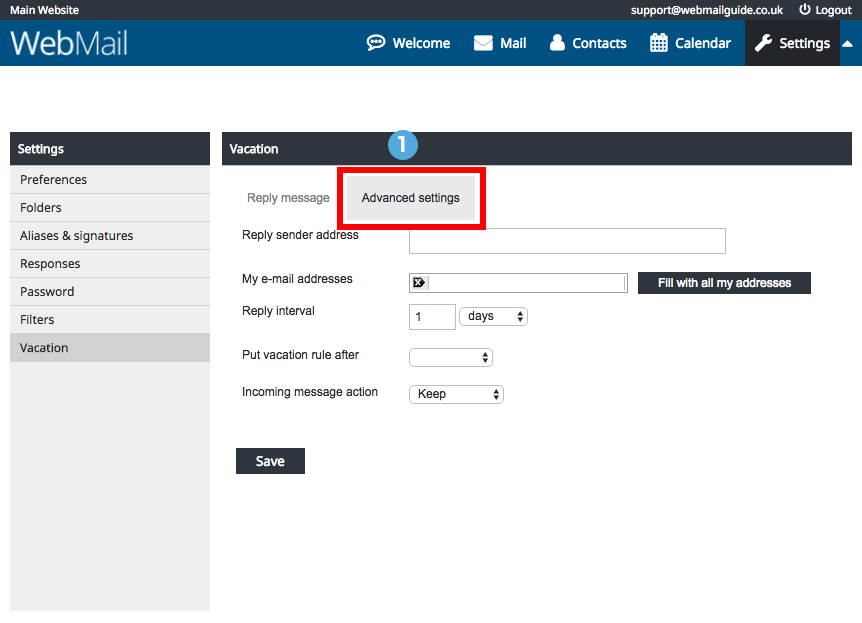The image size is (862, 623).
Task: Click the Logout power icon
Action: point(804,9)
